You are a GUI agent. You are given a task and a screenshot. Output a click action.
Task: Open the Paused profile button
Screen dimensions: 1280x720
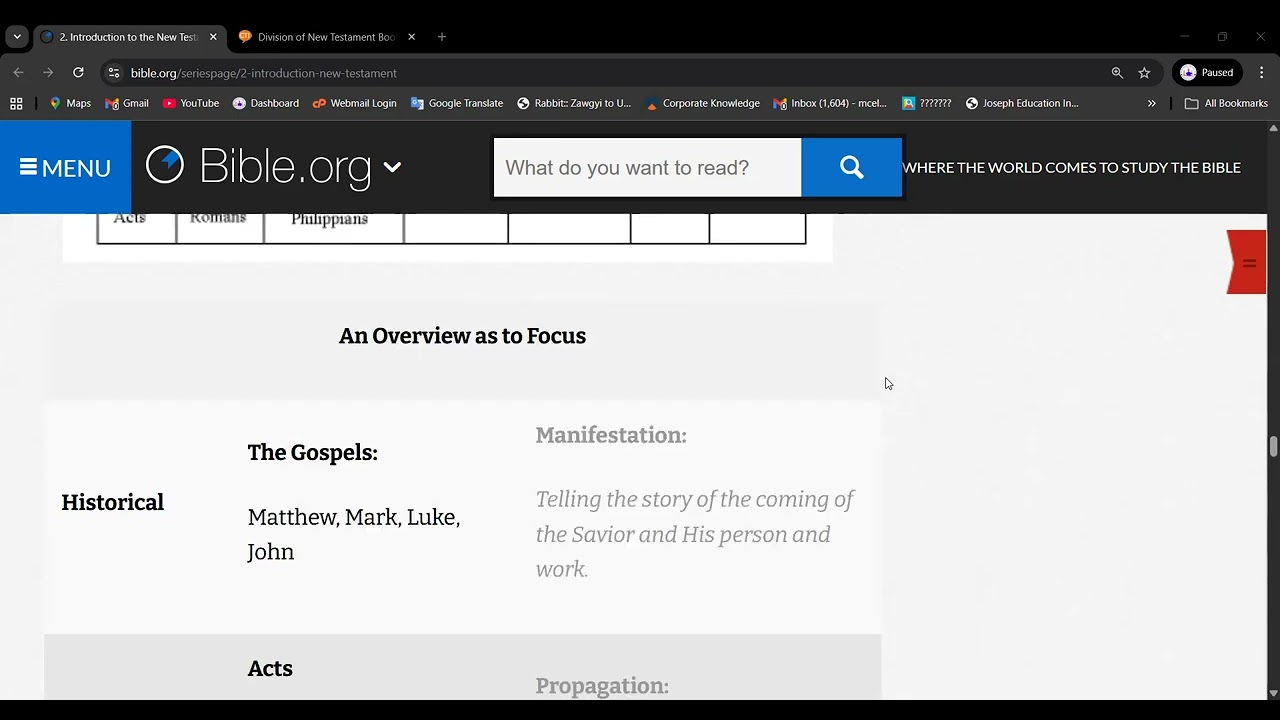(1207, 72)
